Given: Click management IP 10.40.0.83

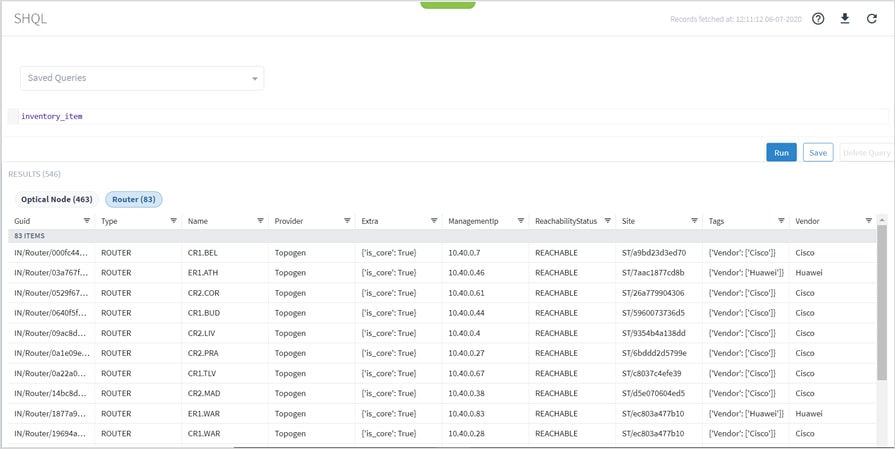Looking at the screenshot, I should tap(466, 414).
